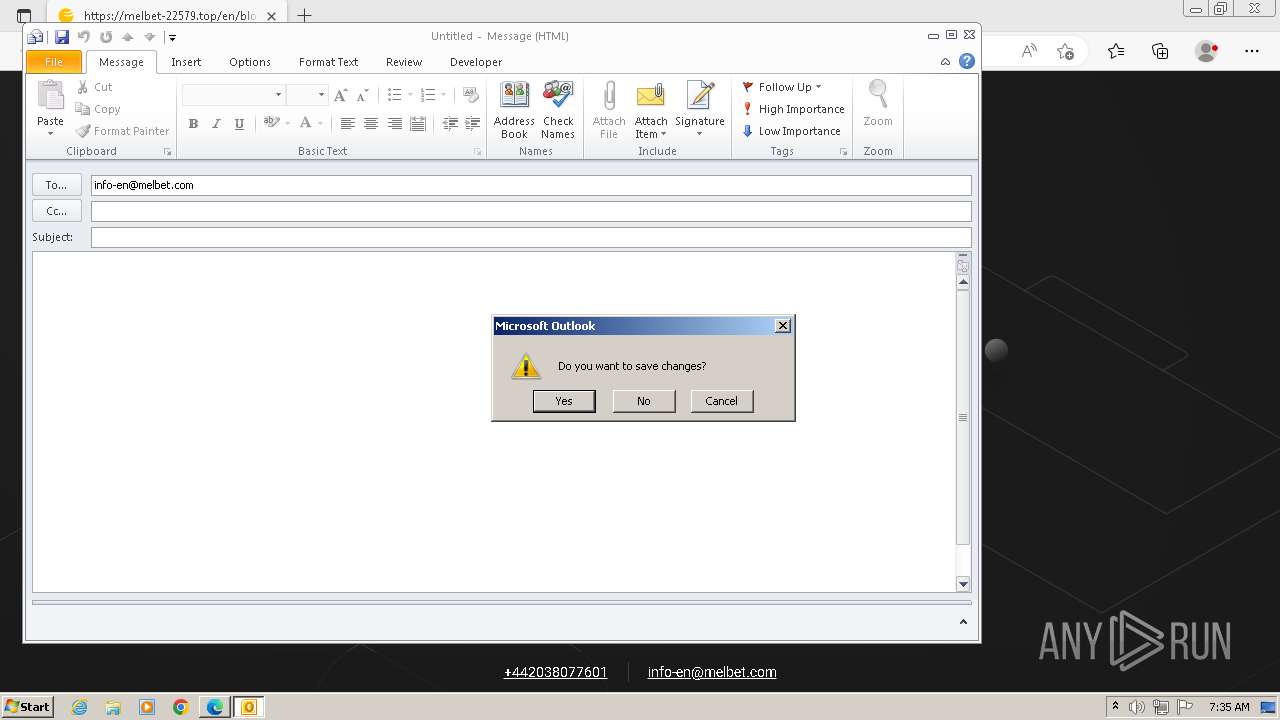The height and width of the screenshot is (720, 1280).
Task: Open the Clipboard dialog launcher
Action: (167, 152)
